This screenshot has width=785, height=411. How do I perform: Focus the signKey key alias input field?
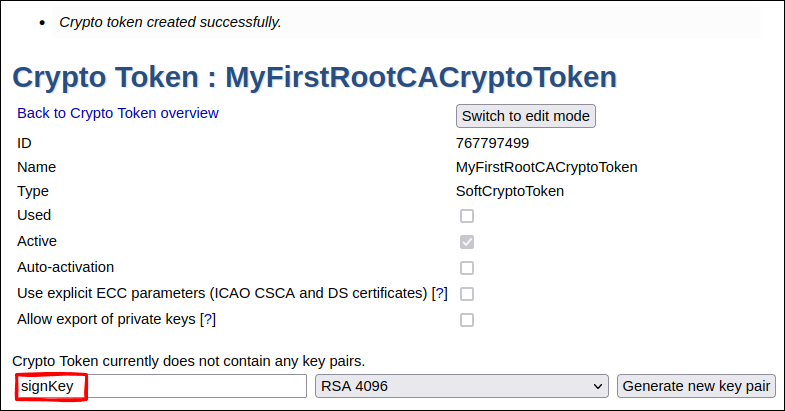[160, 386]
